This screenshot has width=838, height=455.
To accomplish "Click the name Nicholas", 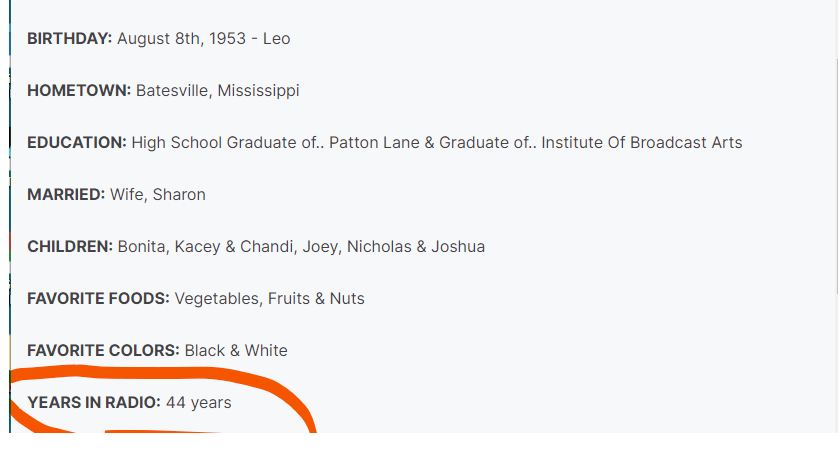I will point(379,247).
